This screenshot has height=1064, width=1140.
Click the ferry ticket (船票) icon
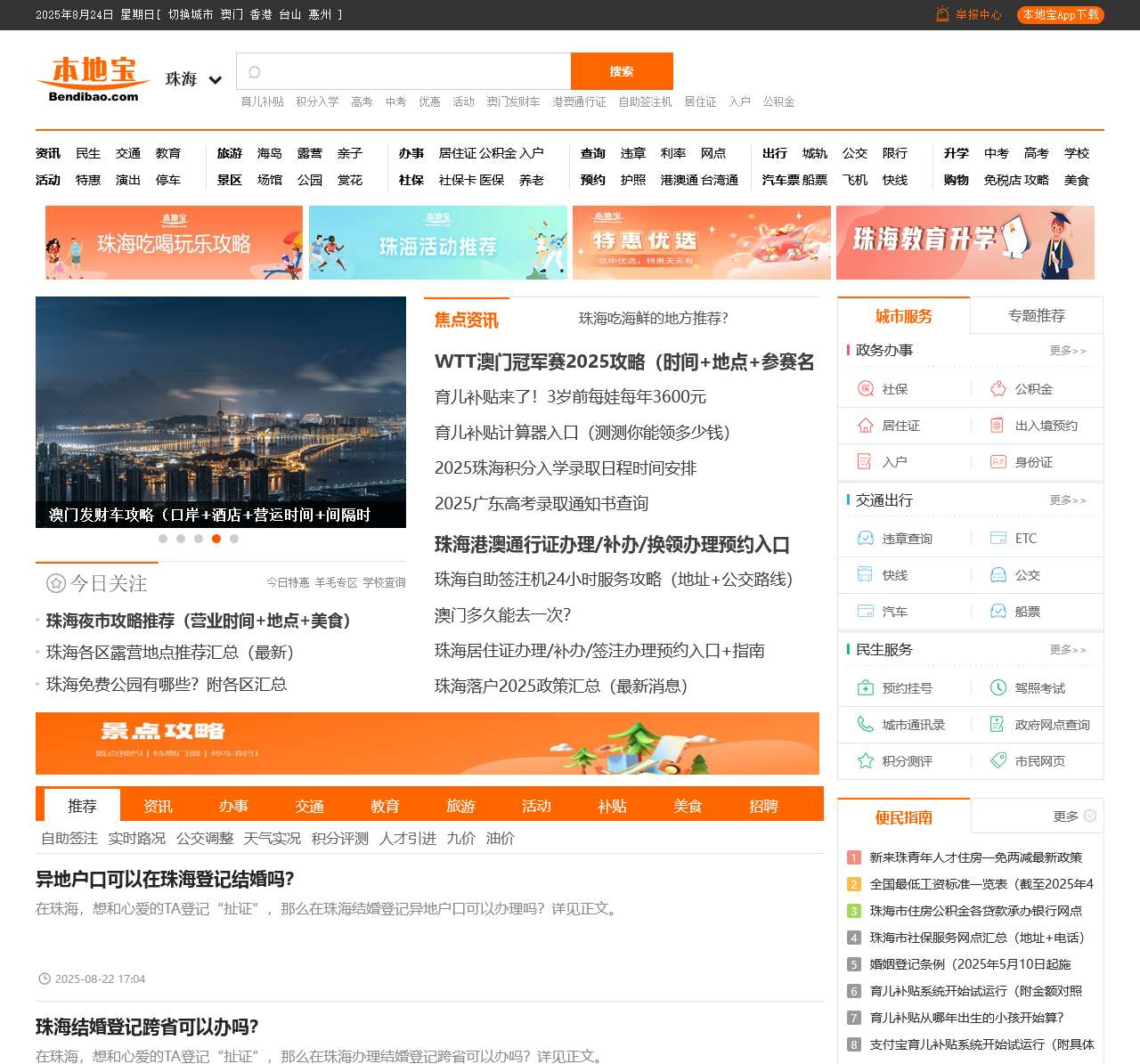pyautogui.click(x=997, y=612)
